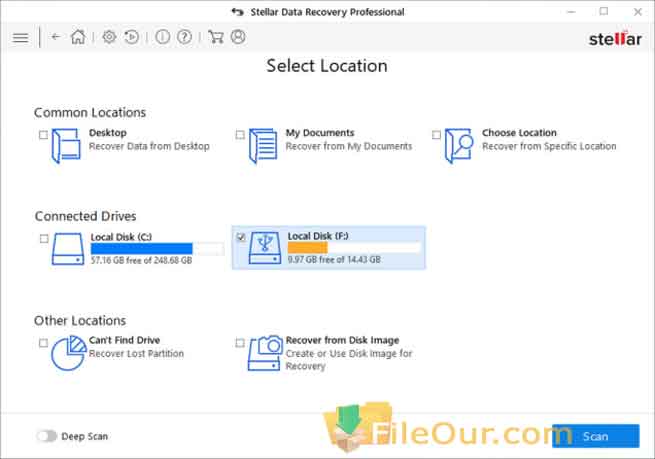The height and width of the screenshot is (459, 655).
Task: Open the hamburger menu
Action: click(x=20, y=38)
